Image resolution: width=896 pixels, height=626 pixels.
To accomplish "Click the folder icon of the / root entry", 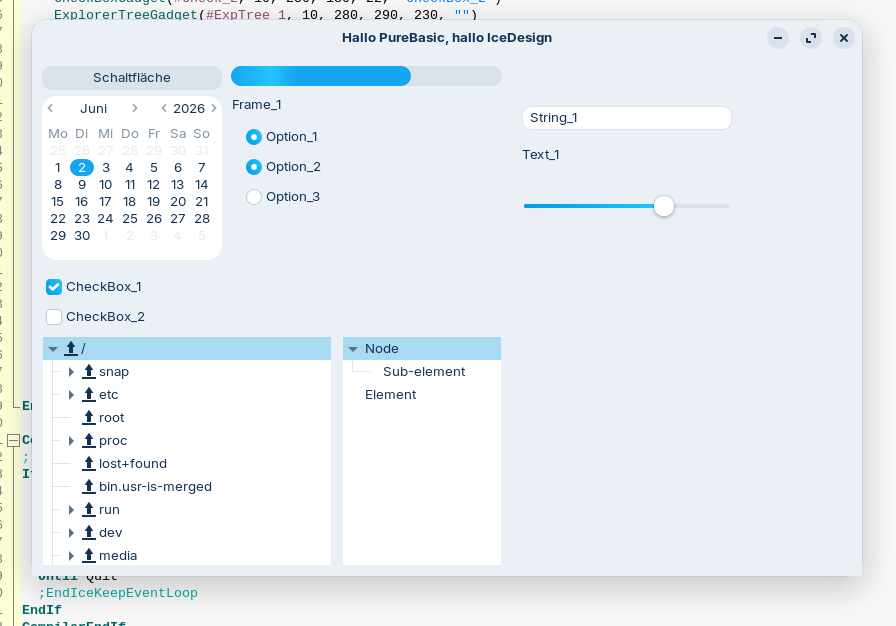I will [x=71, y=348].
